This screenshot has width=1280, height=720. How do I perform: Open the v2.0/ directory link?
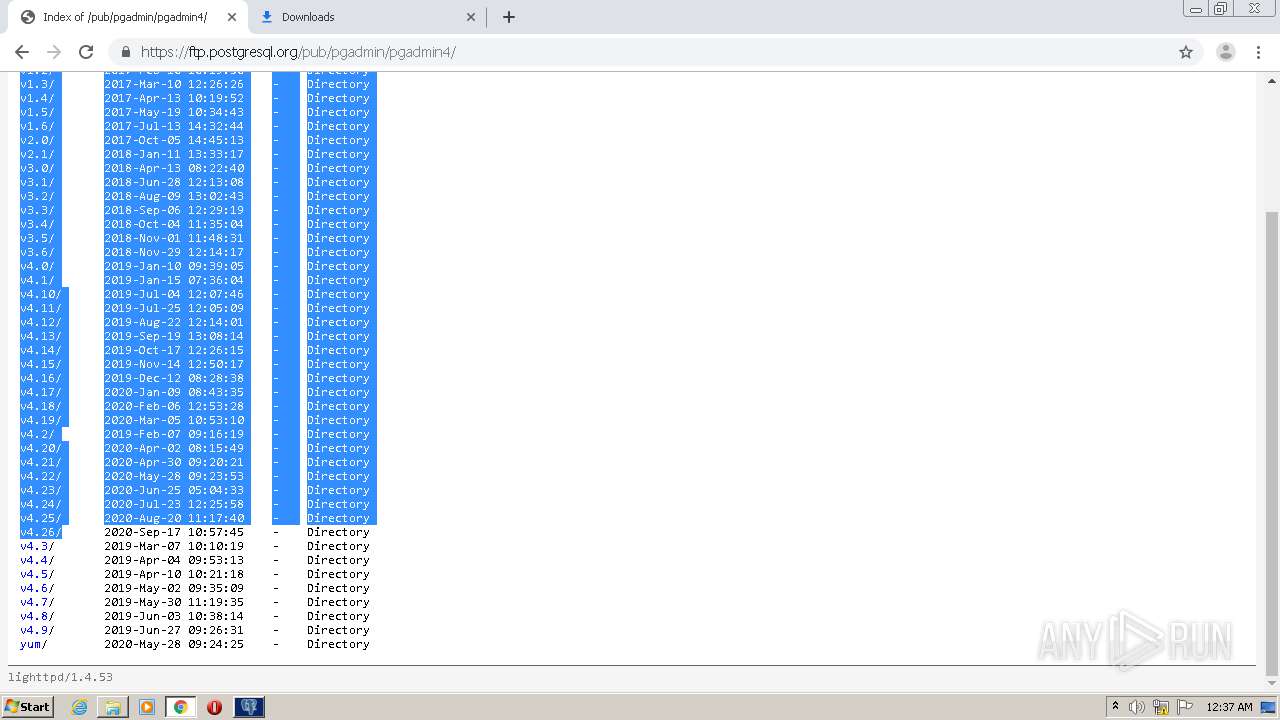point(37,140)
